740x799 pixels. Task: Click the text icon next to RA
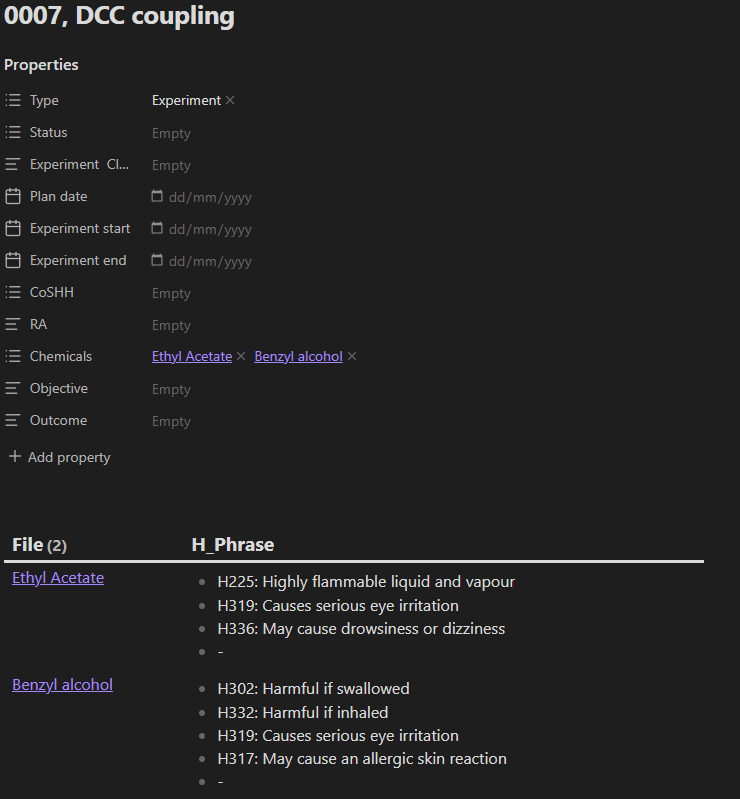pos(13,325)
